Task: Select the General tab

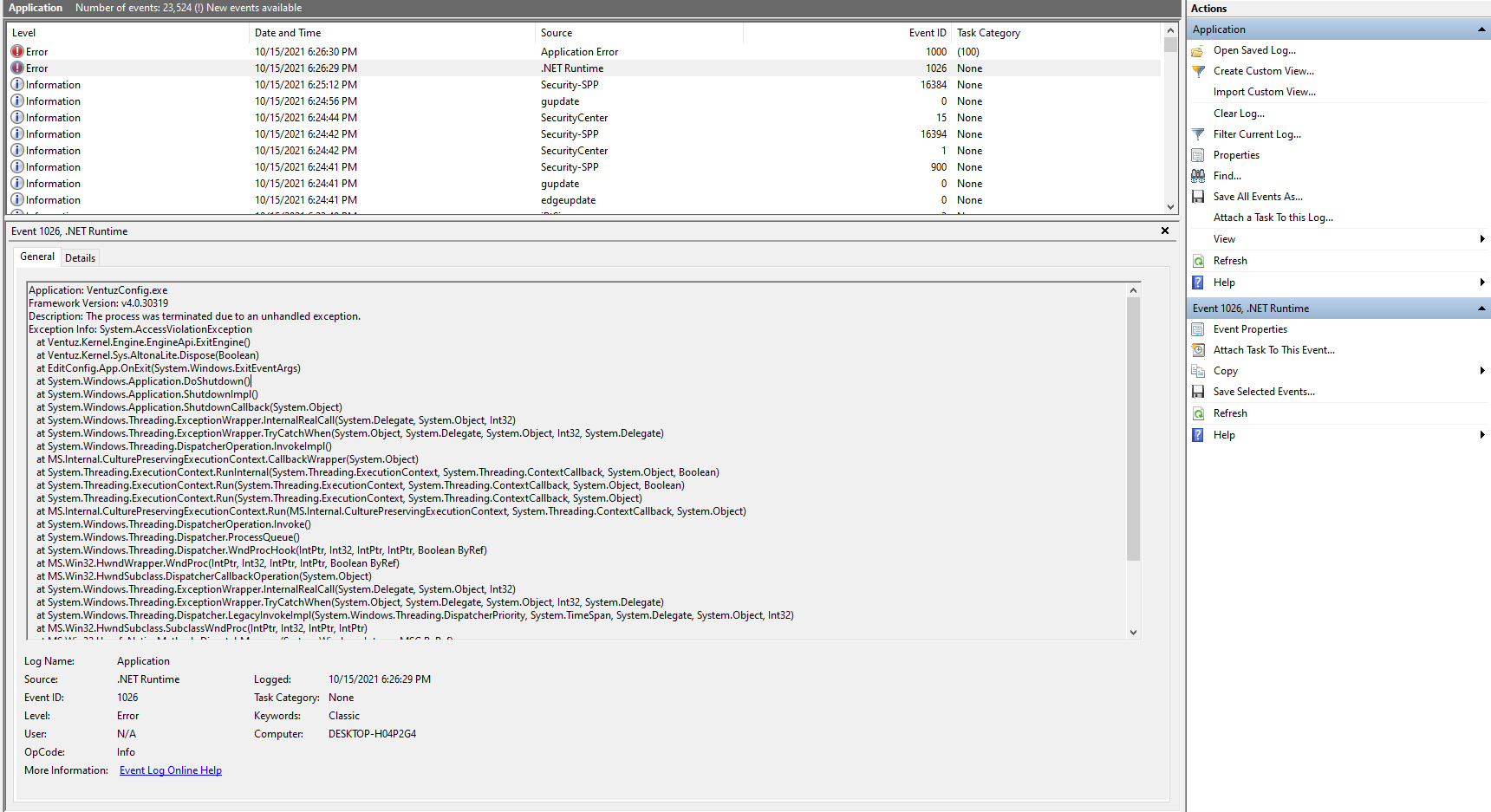Action: coord(37,257)
